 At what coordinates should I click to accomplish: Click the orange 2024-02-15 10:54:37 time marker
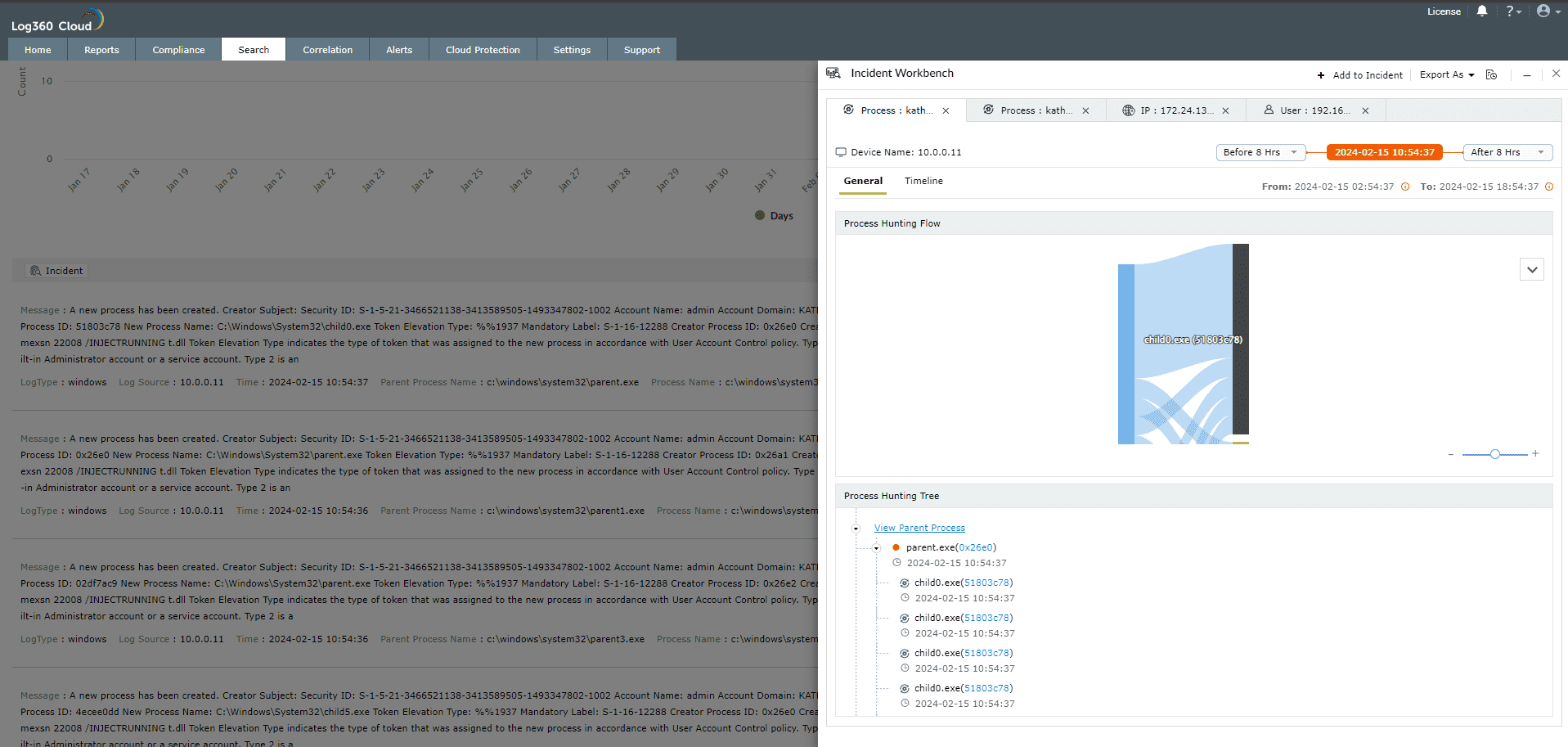(1385, 152)
